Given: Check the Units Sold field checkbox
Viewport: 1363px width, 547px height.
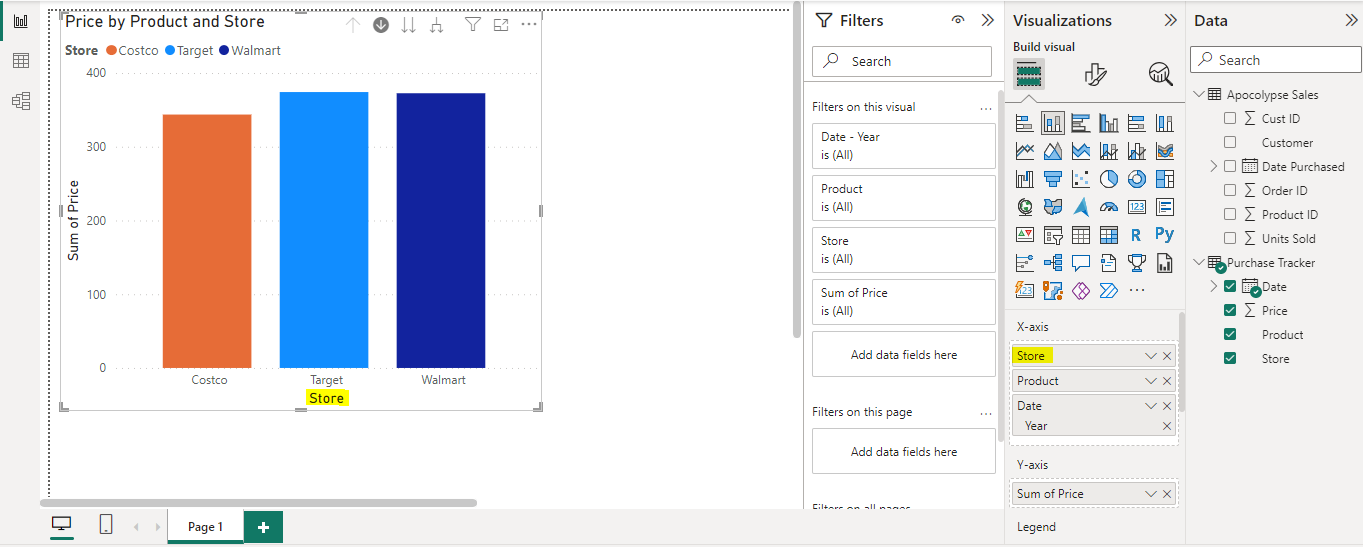Looking at the screenshot, I should [1230, 238].
